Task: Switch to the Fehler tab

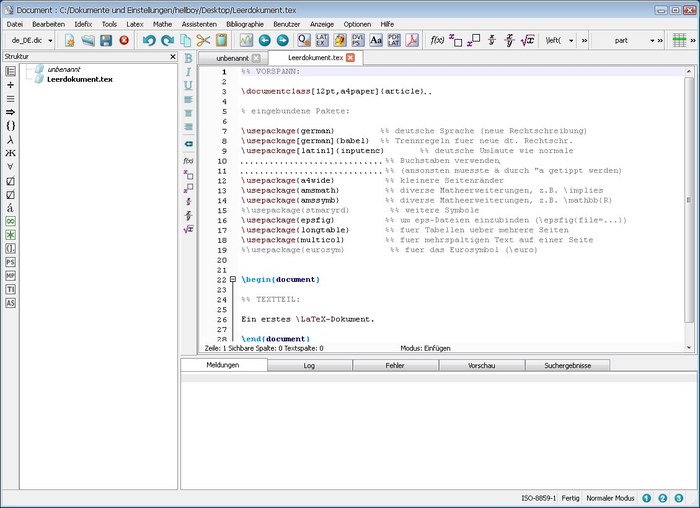Action: [x=395, y=366]
